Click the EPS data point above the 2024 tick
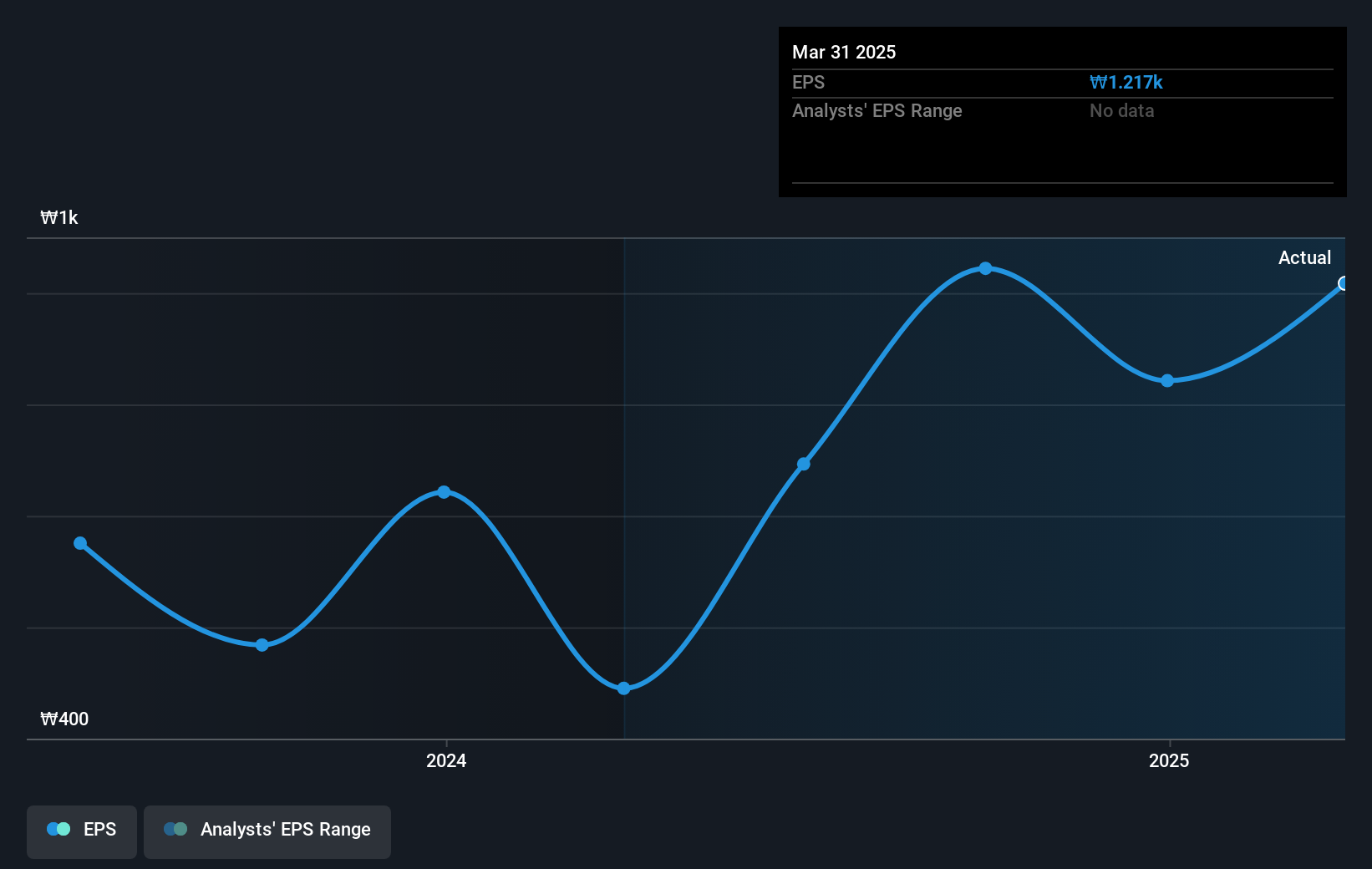Viewport: 1372px width, 869px height. point(444,492)
